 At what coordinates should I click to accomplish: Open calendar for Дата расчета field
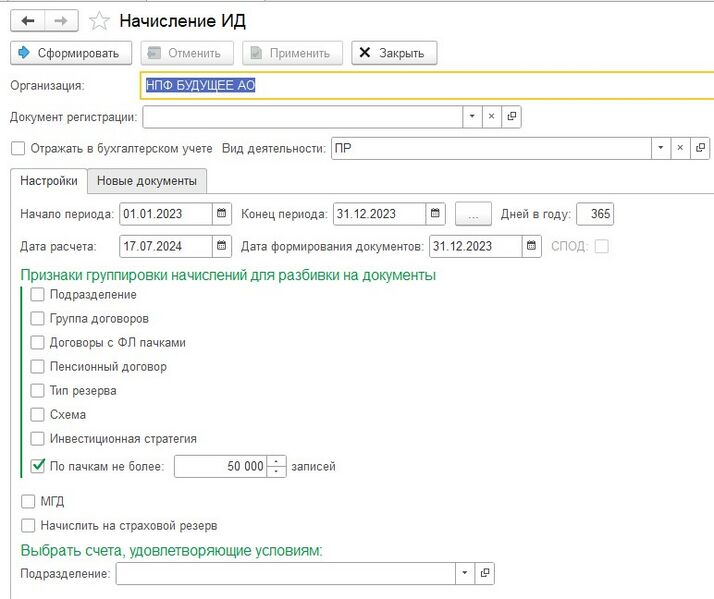[x=222, y=246]
